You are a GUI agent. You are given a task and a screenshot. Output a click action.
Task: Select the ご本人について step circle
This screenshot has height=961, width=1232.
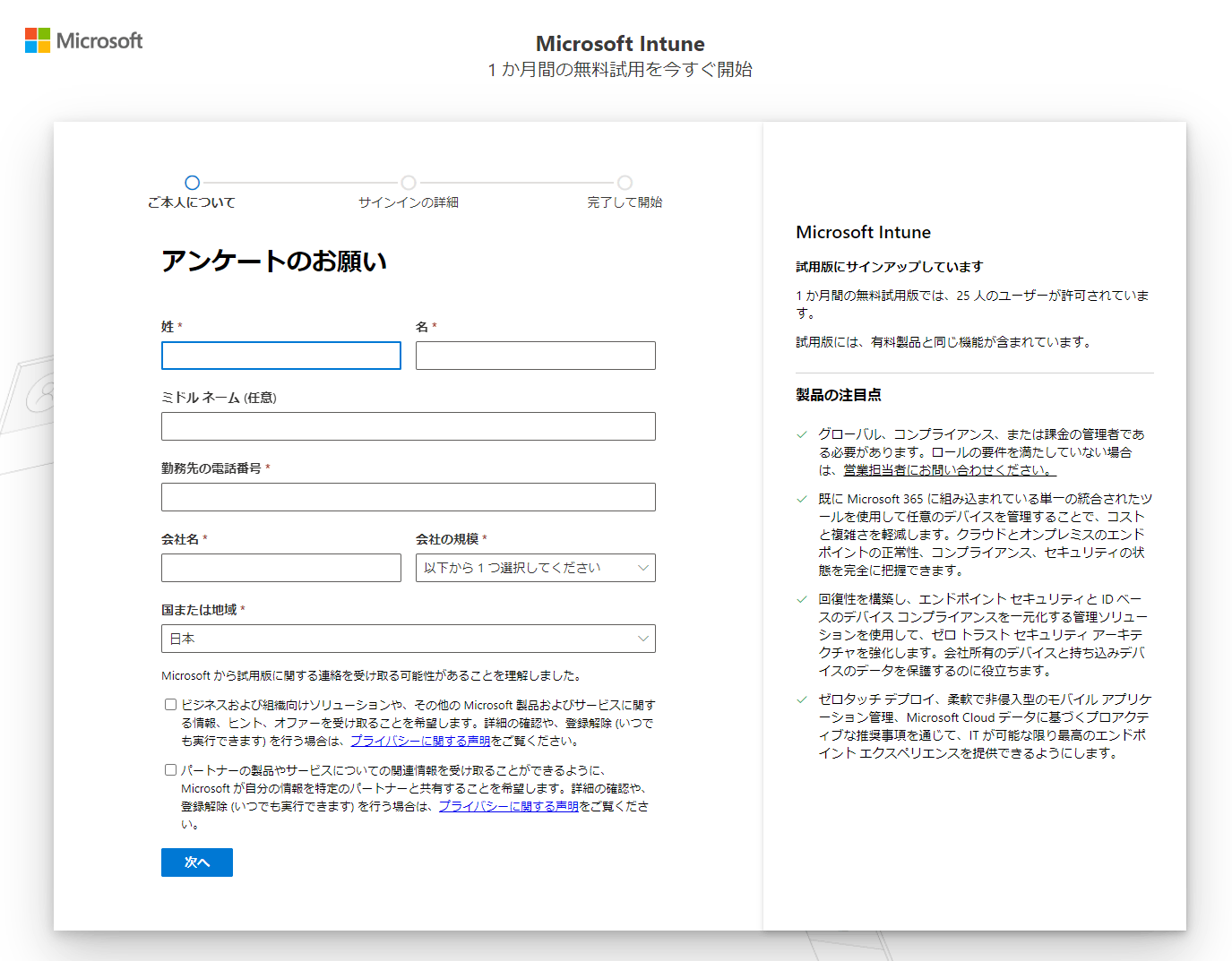click(192, 183)
